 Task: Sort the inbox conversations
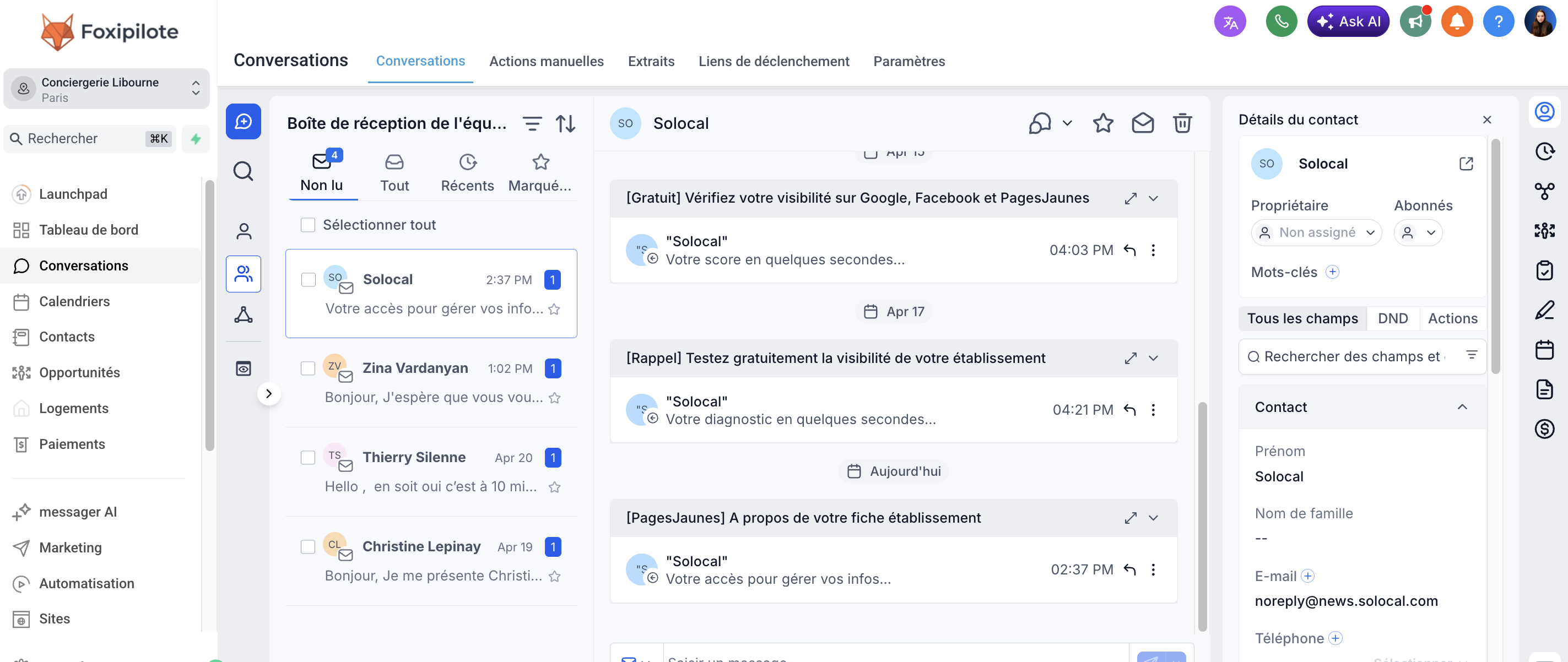pos(565,124)
